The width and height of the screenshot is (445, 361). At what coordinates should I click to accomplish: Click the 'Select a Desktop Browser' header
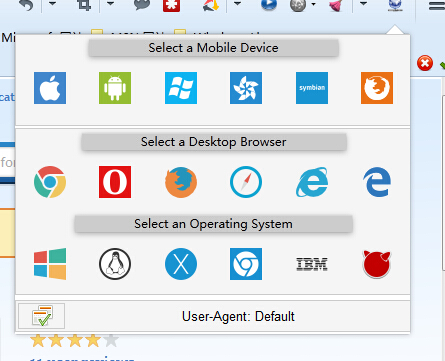click(213, 142)
